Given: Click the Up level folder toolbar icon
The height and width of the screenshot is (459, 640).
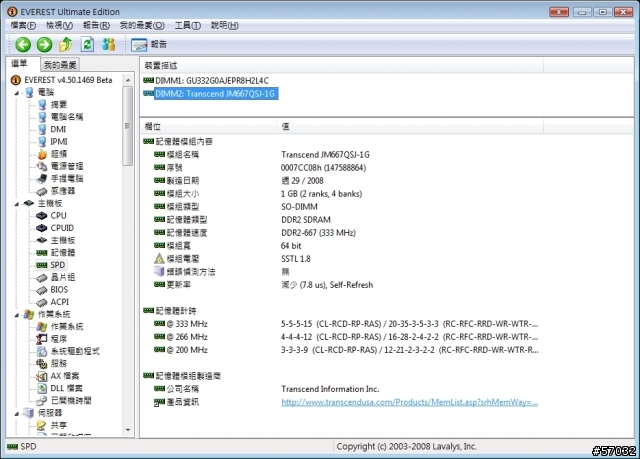Looking at the screenshot, I should click(66, 44).
